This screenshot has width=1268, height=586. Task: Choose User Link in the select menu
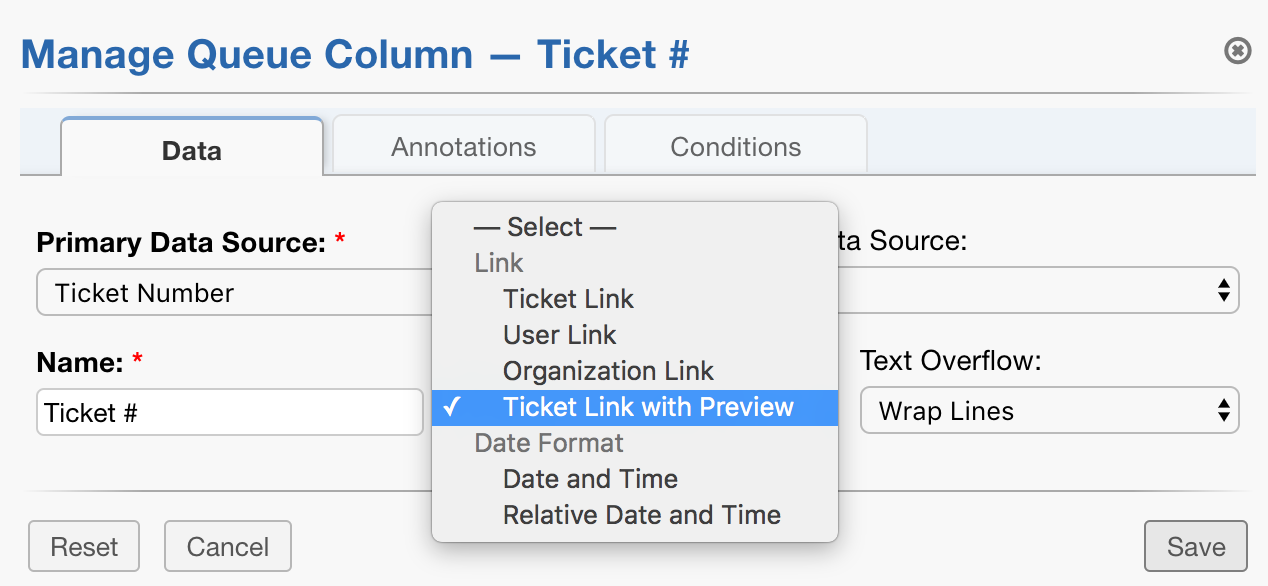[x=559, y=334]
